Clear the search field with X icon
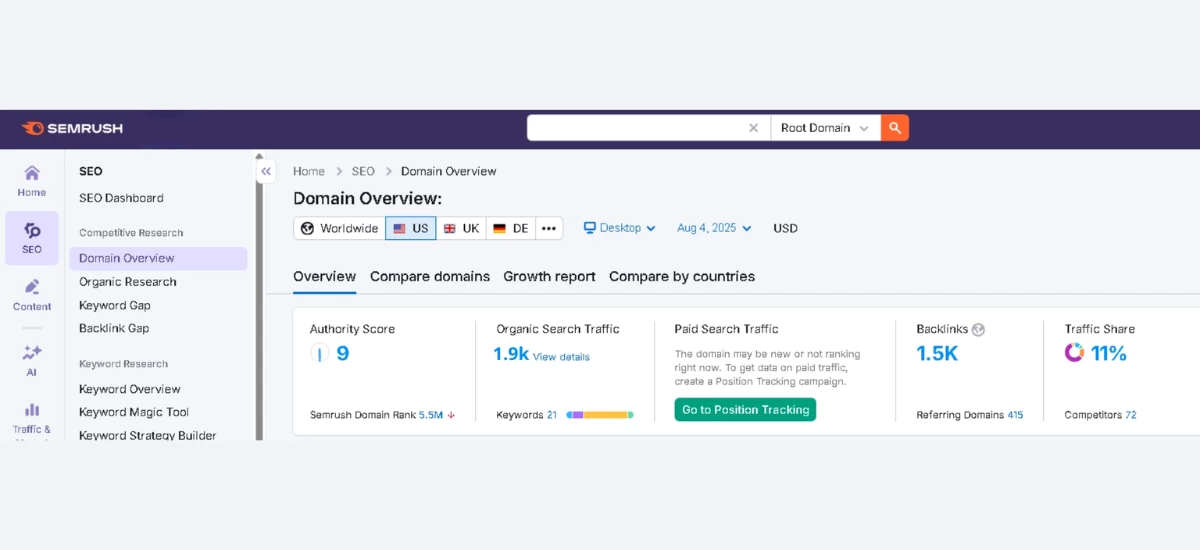Screen dimensions: 1200x550 [x=754, y=128]
